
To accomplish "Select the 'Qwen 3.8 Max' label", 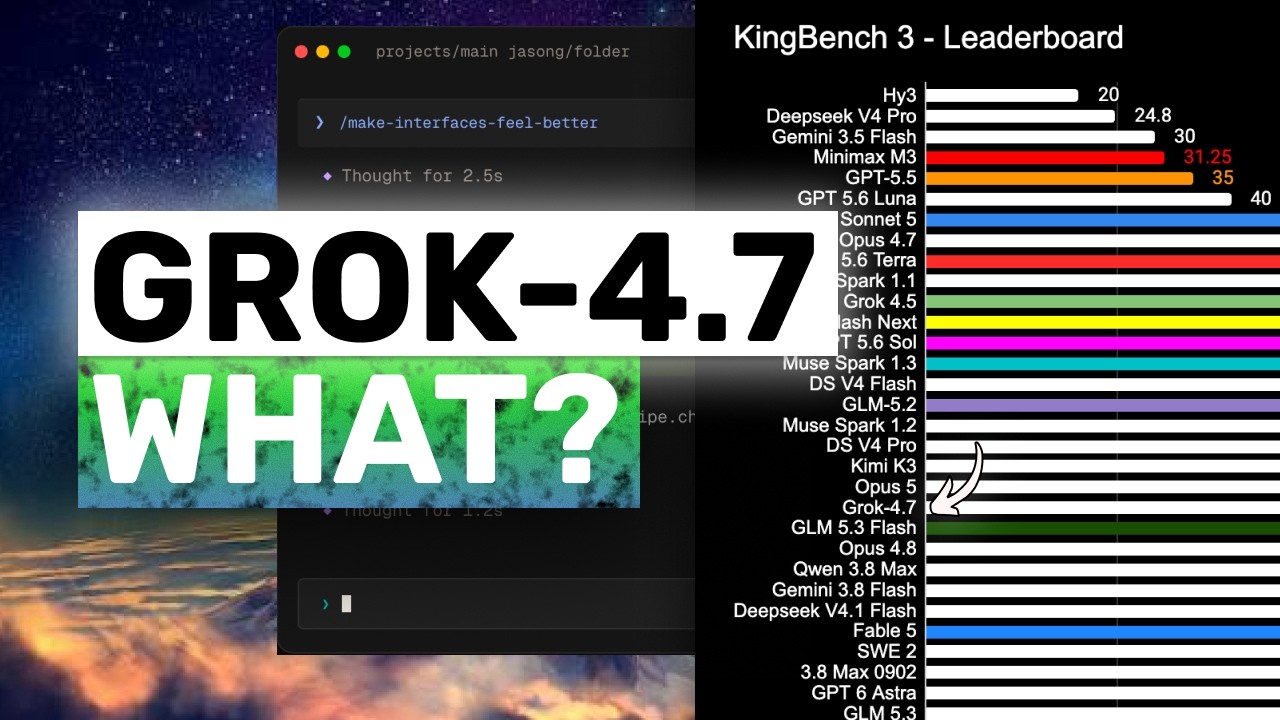I will click(x=855, y=570).
